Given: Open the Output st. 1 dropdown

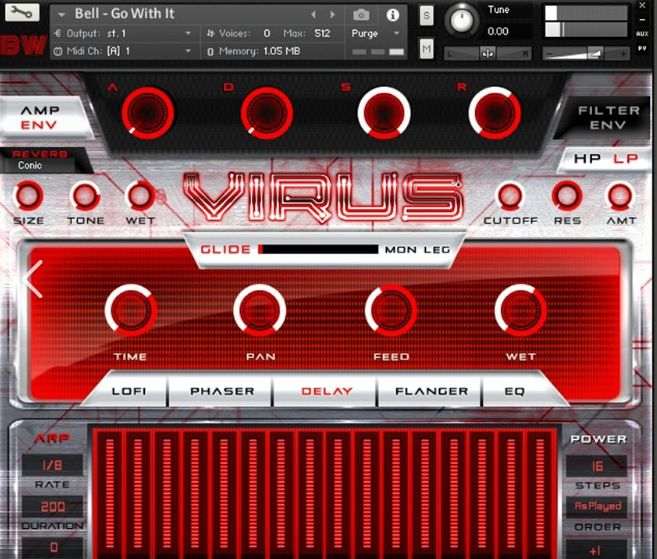Looking at the screenshot, I should click(124, 33).
